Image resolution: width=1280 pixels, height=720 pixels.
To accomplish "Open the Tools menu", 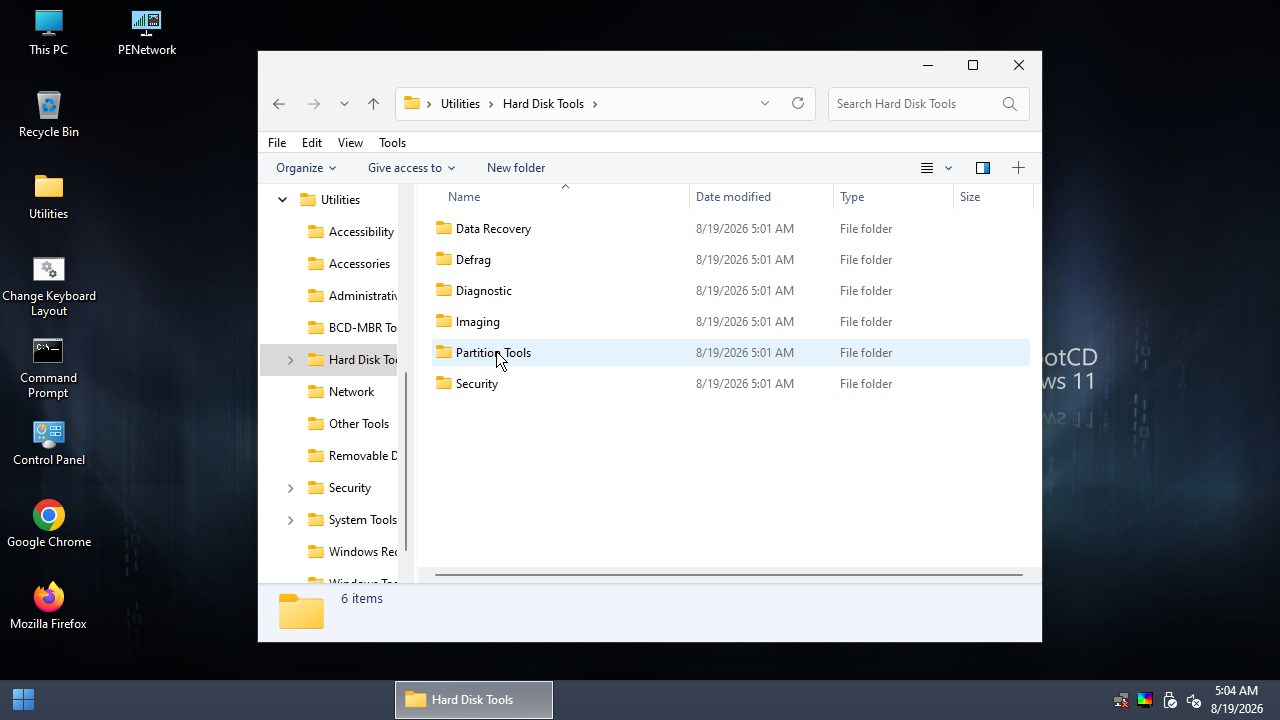I will (392, 143).
